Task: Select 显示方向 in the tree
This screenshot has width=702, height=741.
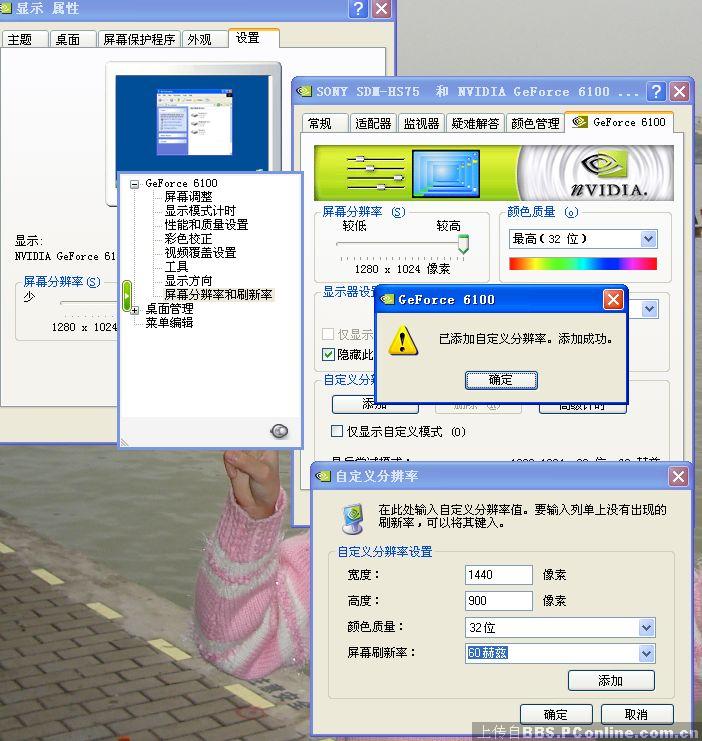Action: (x=188, y=281)
